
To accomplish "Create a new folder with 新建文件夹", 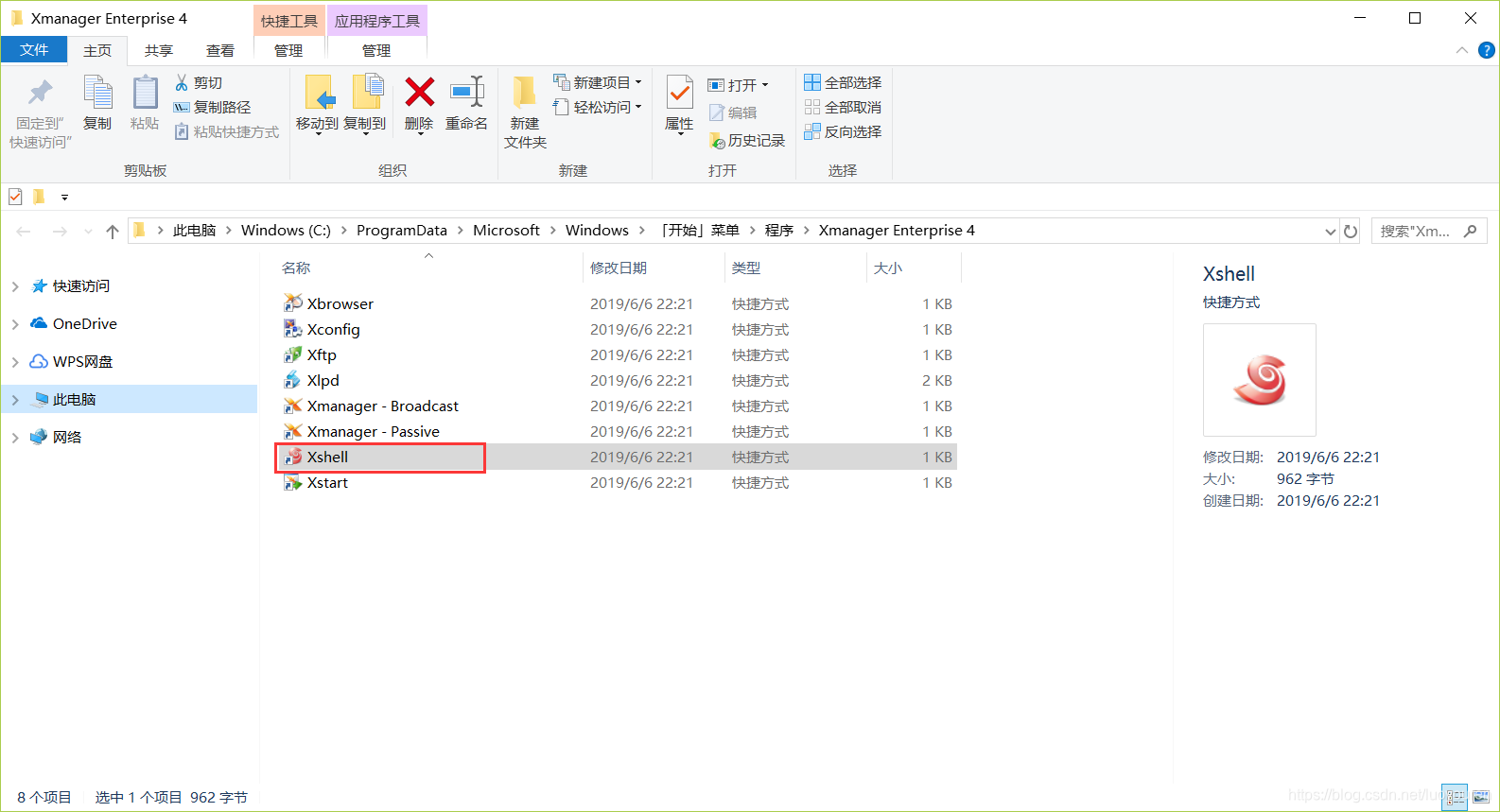I will point(525,113).
